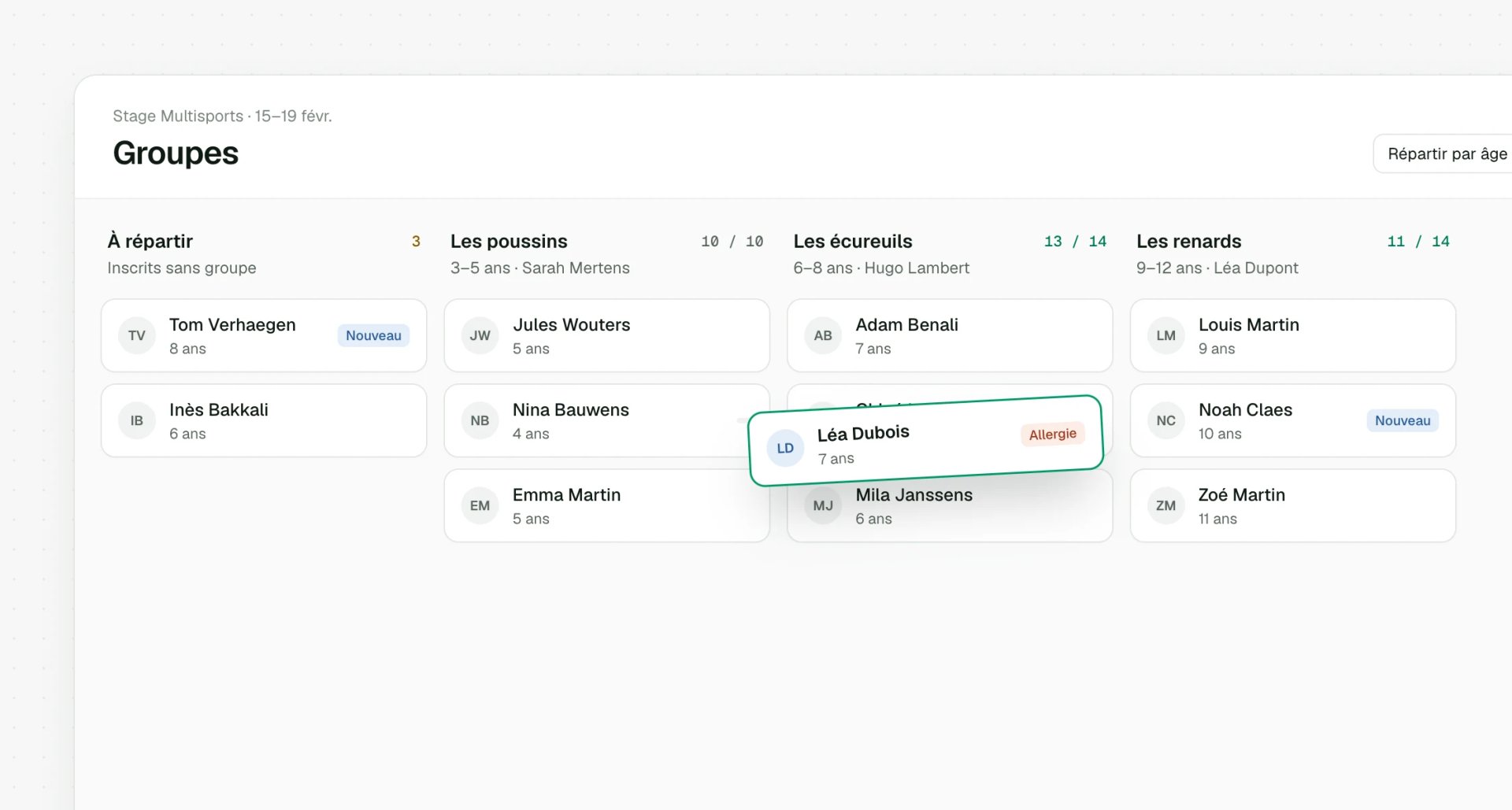This screenshot has width=1512, height=810.
Task: Click the 13 / 14 capacity counter
Action: coord(1076,242)
